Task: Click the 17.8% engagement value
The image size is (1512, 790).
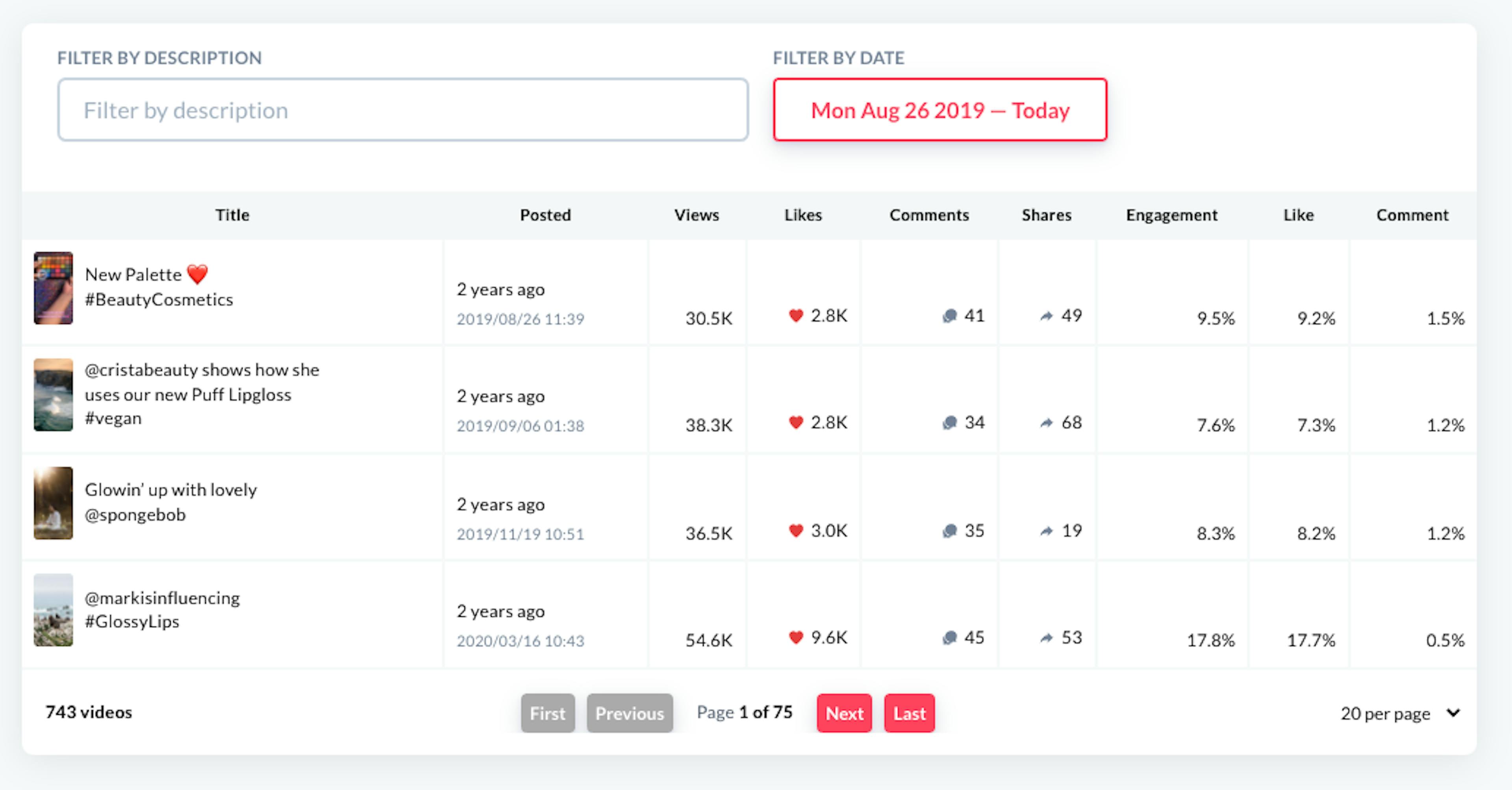Action: click(1211, 640)
